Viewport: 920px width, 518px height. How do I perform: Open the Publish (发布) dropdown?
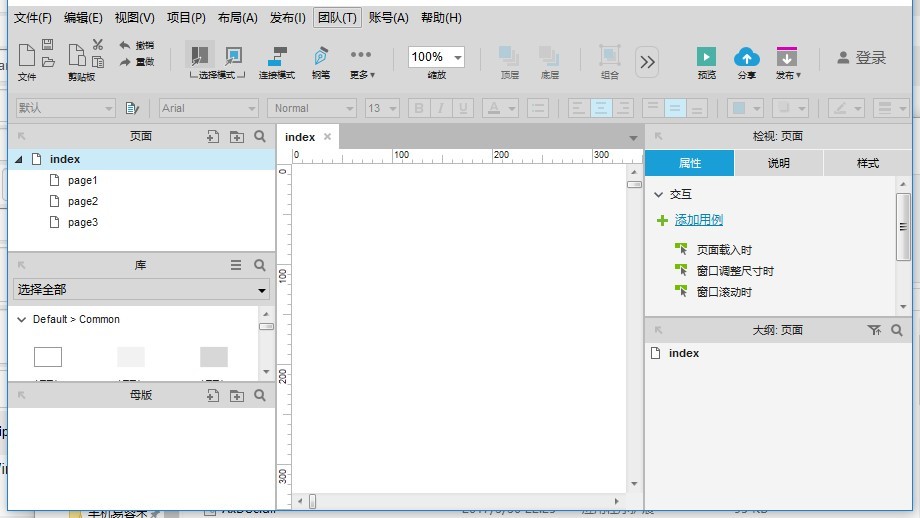click(787, 62)
